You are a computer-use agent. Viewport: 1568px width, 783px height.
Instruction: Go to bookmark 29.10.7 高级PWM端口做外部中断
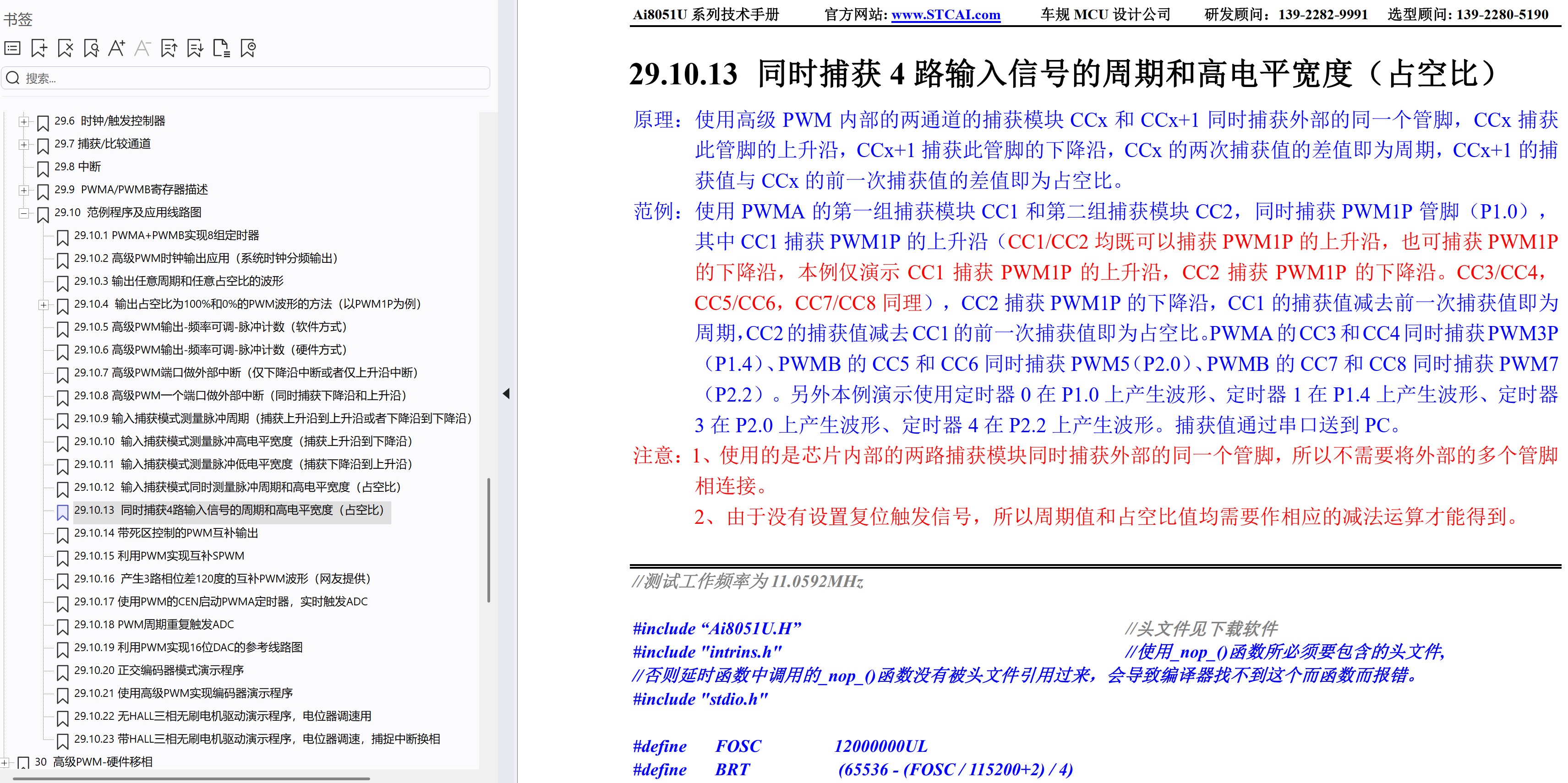click(246, 372)
